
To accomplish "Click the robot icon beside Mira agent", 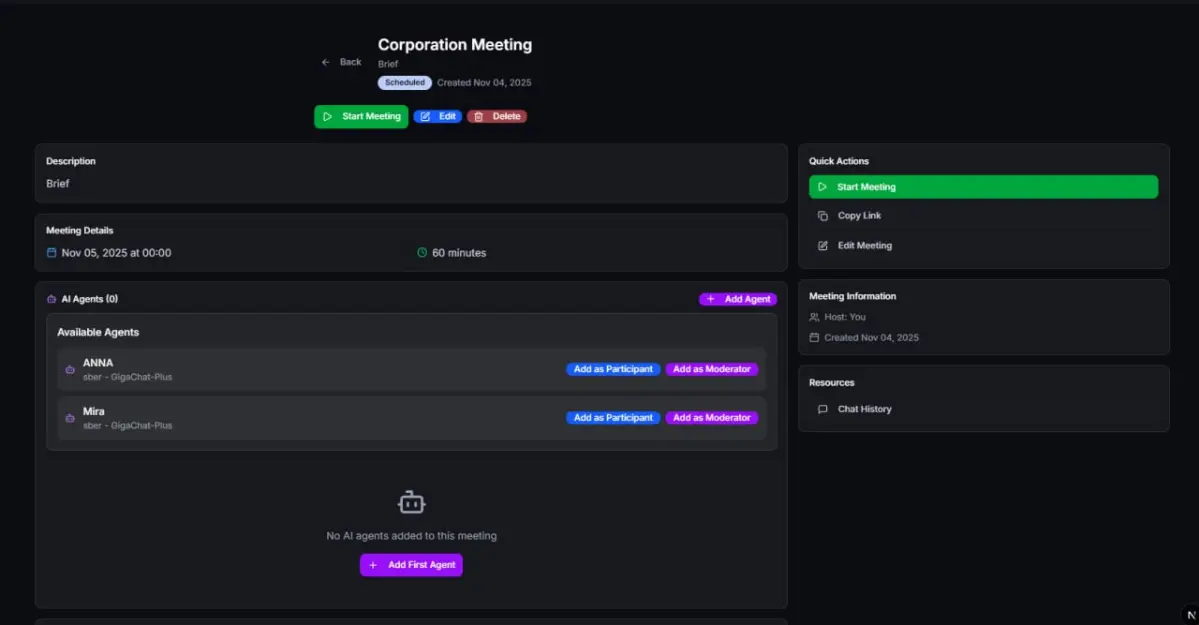I will [x=70, y=418].
